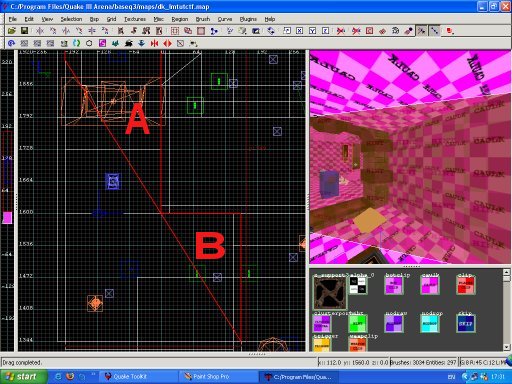Click the black circle outline icon
Screen dimensions: 512x384
[89, 43]
